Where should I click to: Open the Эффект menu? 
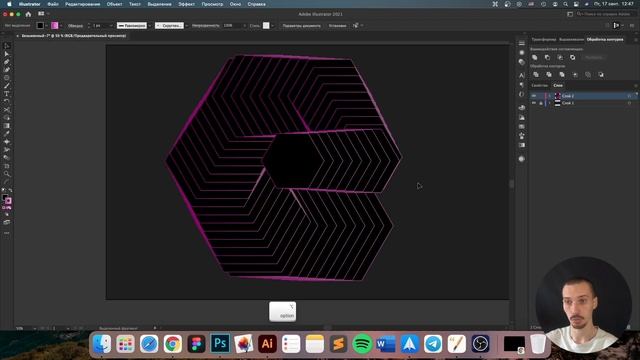[x=186, y=4]
